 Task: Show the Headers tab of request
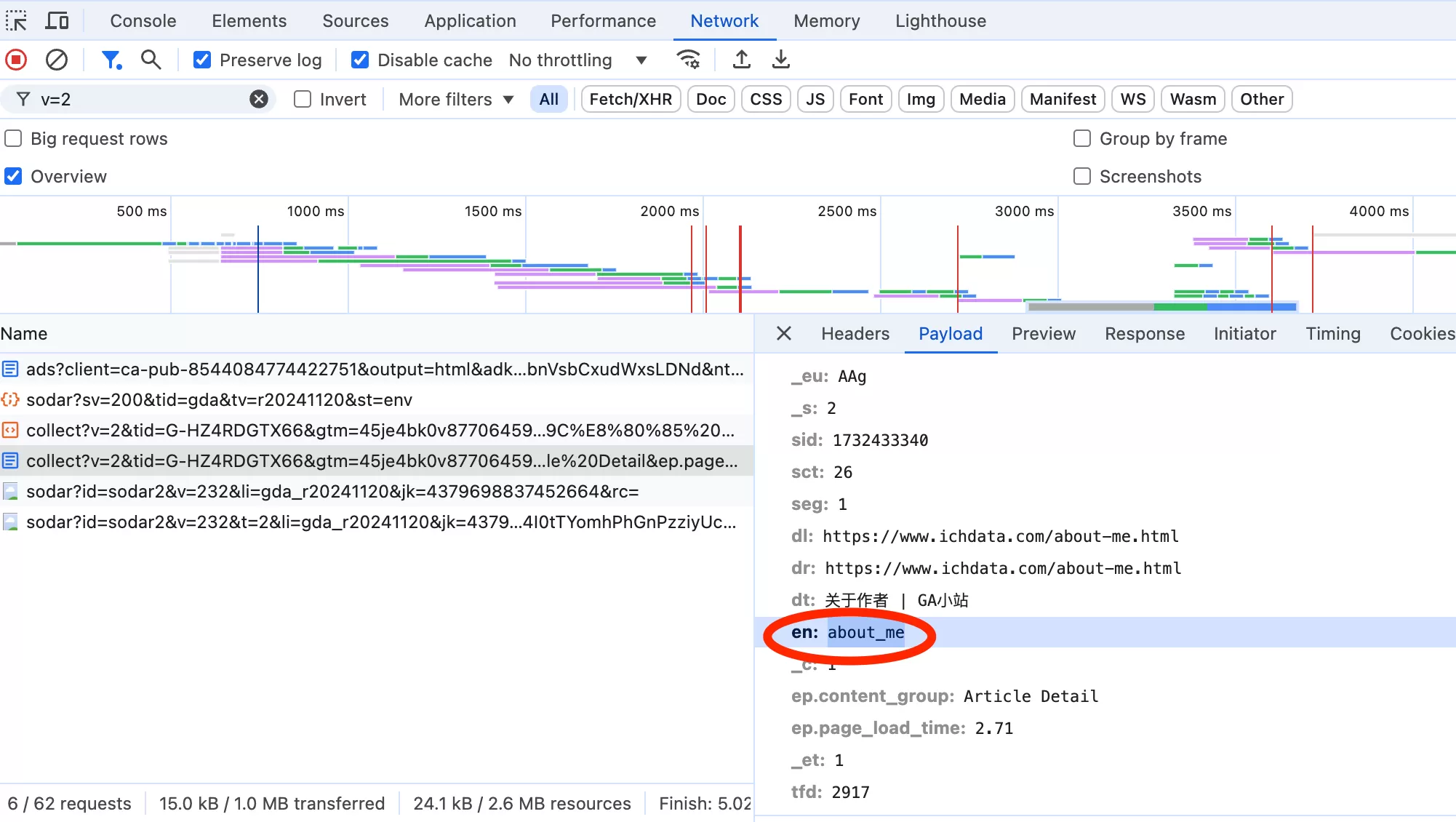(855, 333)
